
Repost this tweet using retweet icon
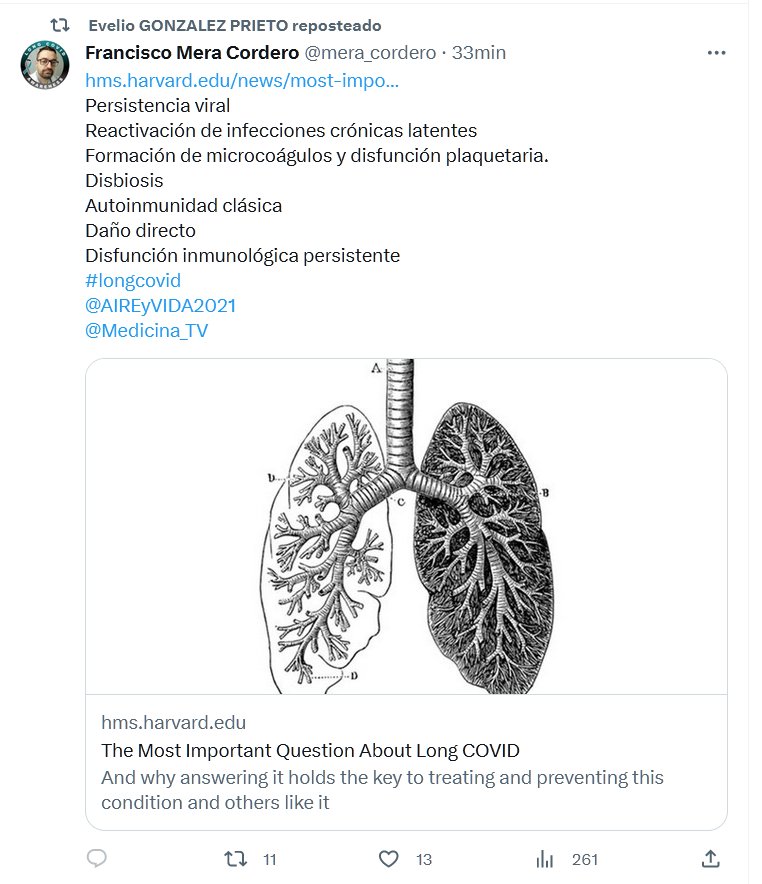[235, 859]
